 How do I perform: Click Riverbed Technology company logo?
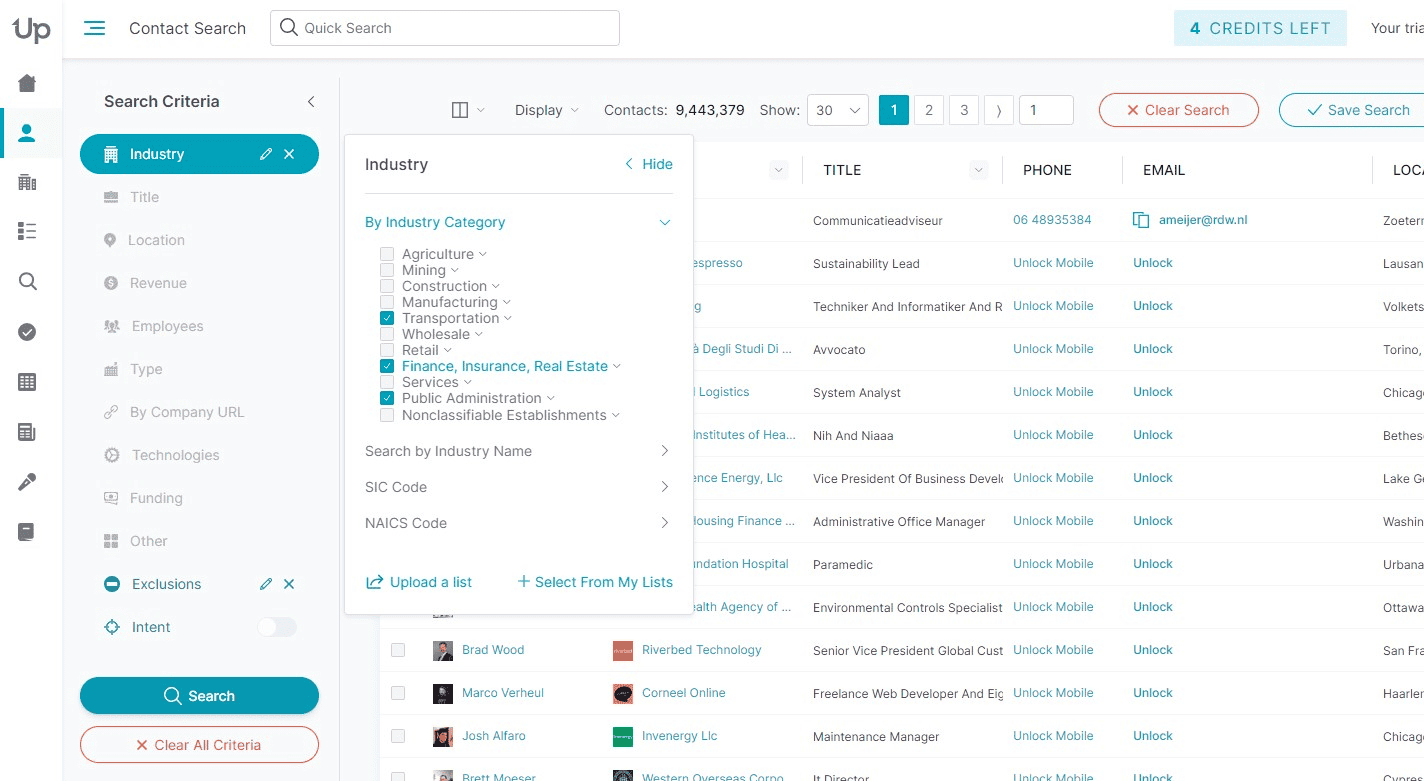623,651
